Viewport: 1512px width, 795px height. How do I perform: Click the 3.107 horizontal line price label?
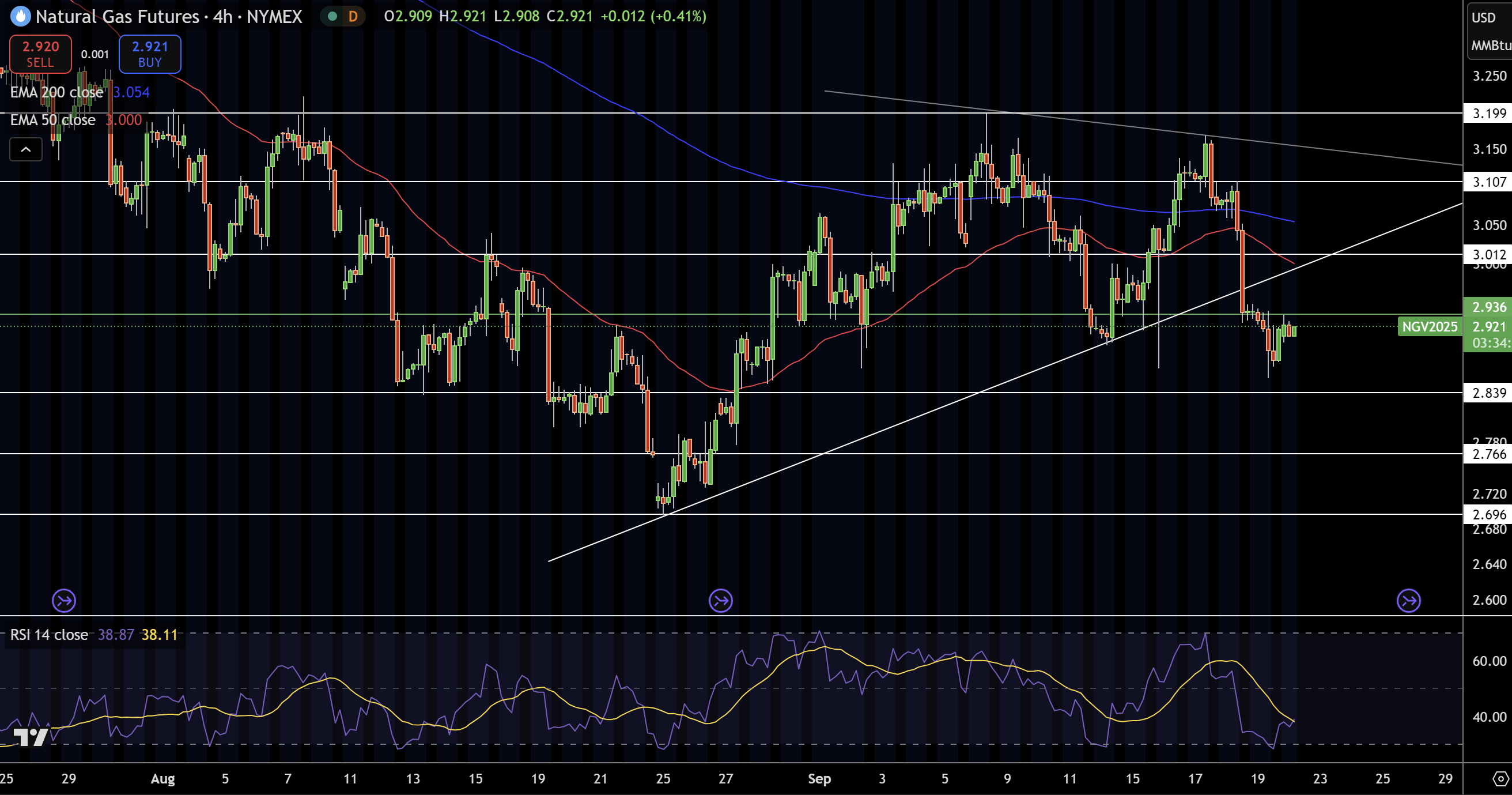[1488, 182]
